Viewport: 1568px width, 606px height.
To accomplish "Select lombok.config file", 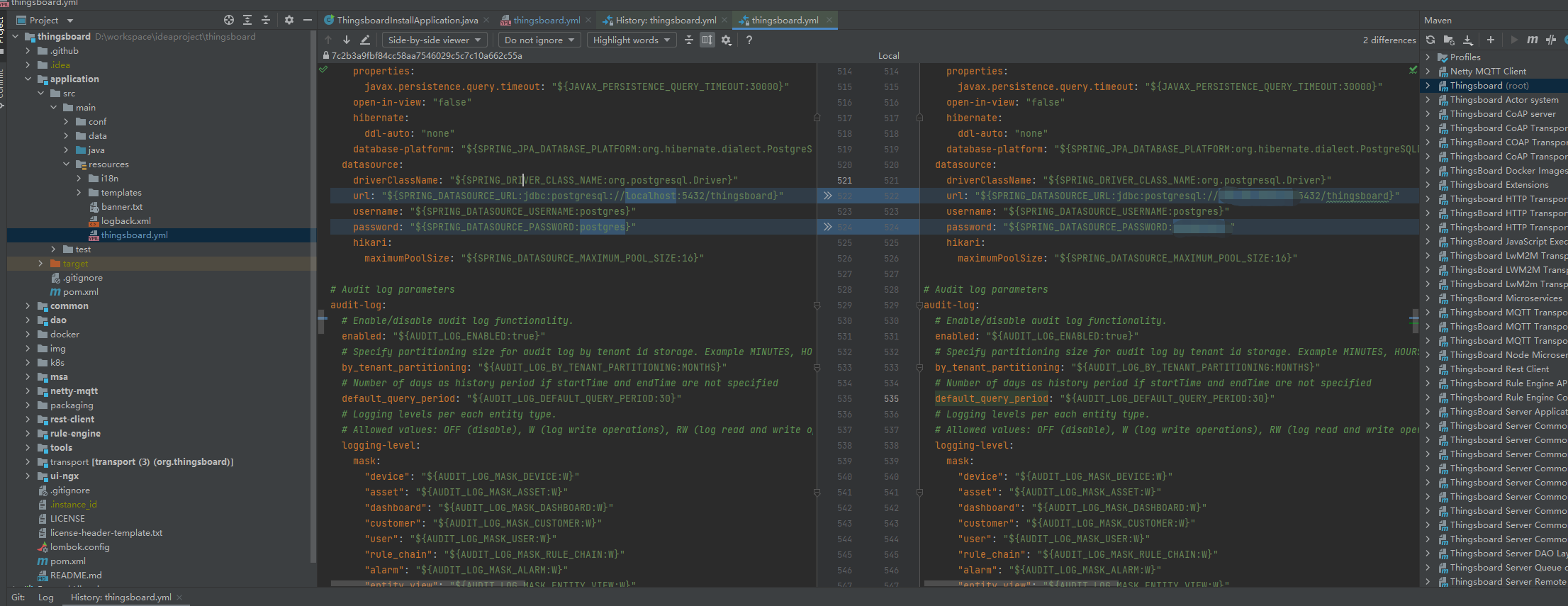I will click(79, 547).
